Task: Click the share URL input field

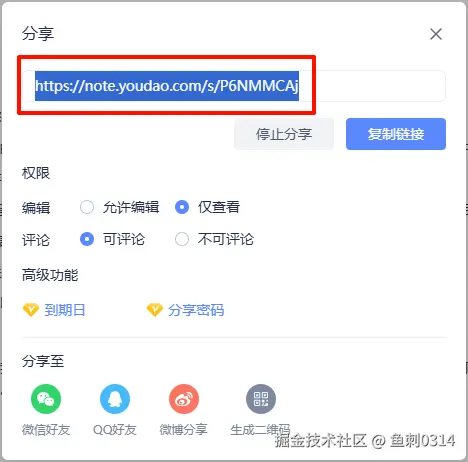Action: click(234, 86)
